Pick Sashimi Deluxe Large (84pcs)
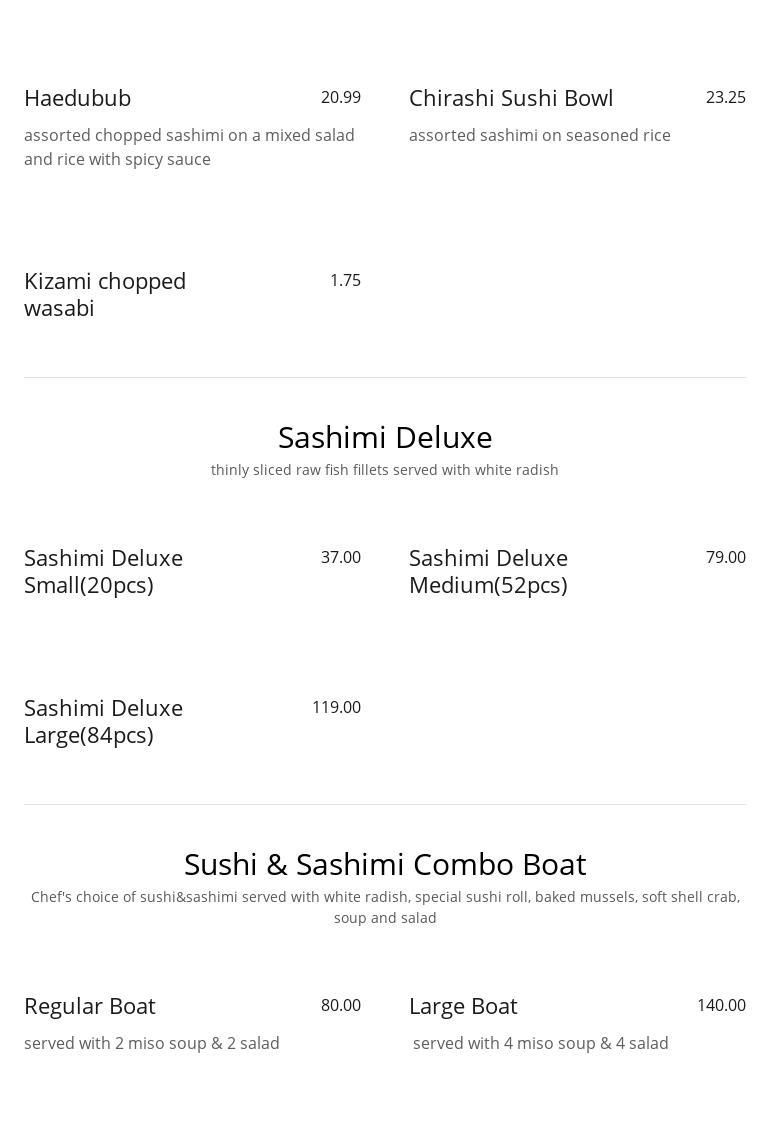Screen dimensions: 770x1140 click(x=103, y=721)
